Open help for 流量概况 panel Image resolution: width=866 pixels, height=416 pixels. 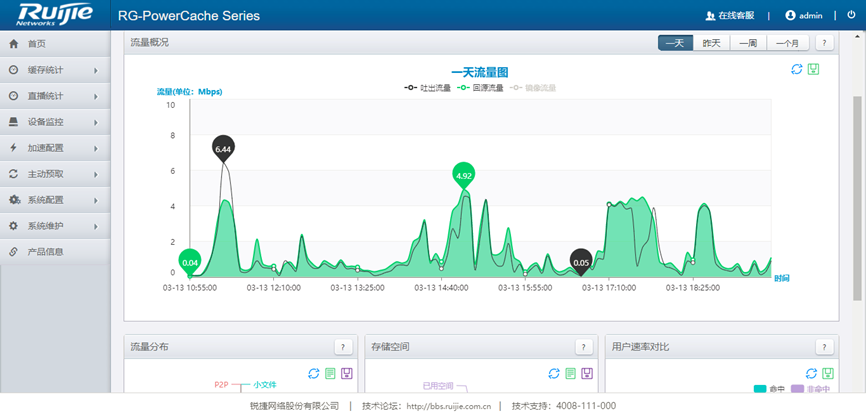click(x=825, y=43)
